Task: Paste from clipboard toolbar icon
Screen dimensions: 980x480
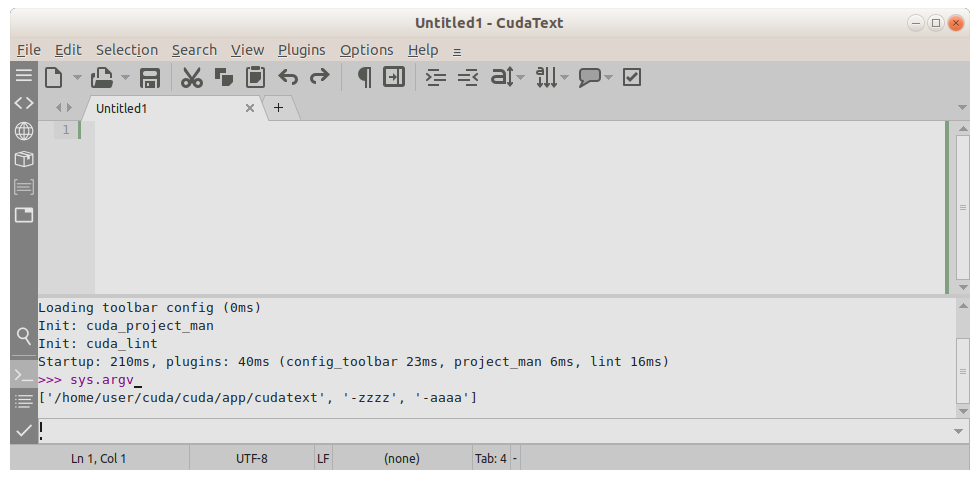Action: [256, 78]
